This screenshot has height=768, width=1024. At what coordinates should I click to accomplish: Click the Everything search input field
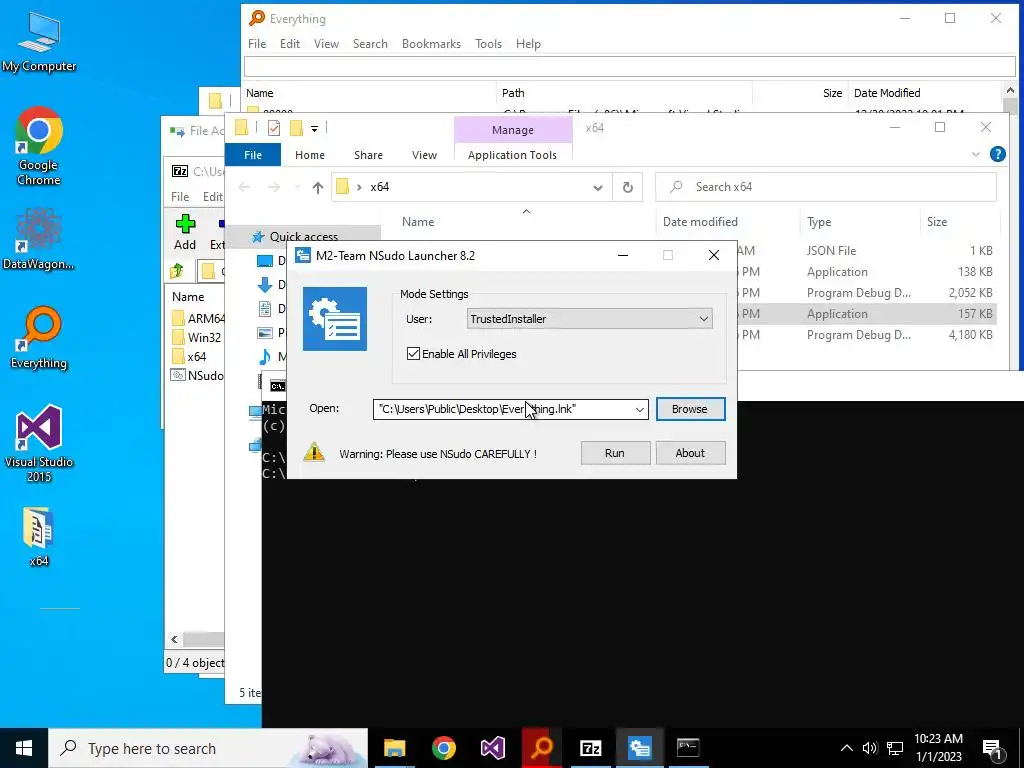[630, 66]
